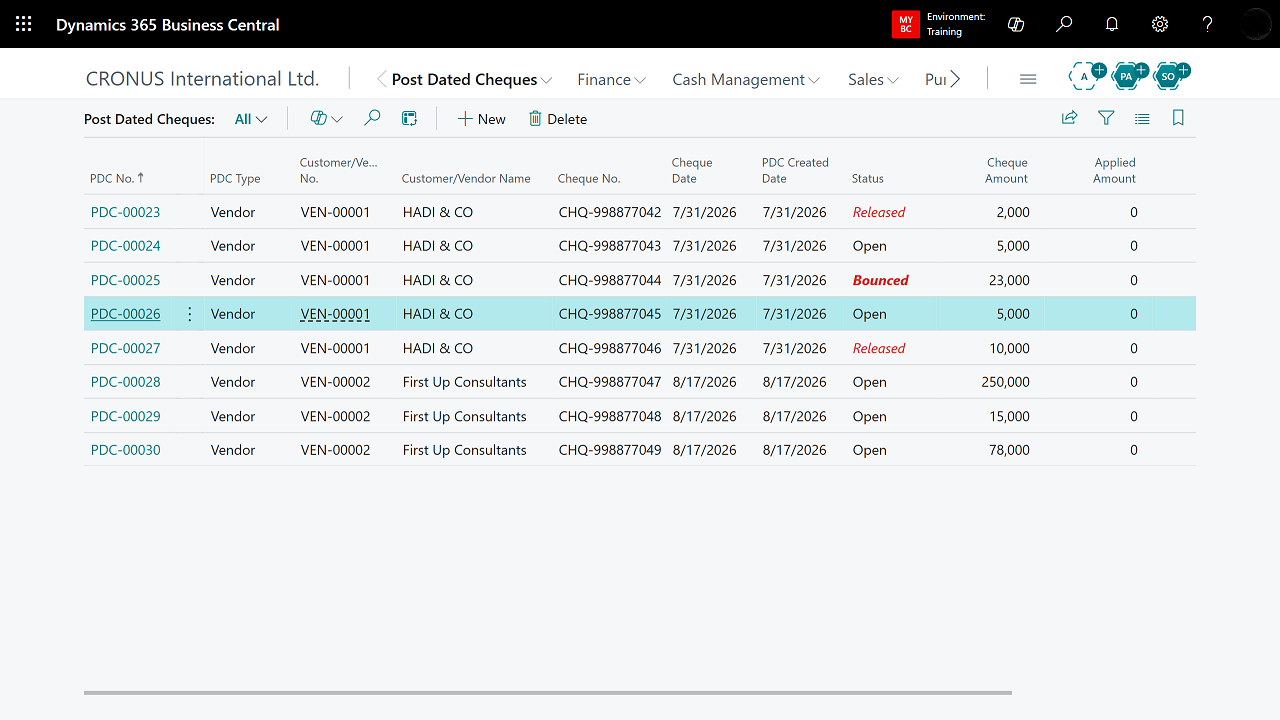The image size is (1280, 720).
Task: Click New to create a cheque
Action: [481, 119]
